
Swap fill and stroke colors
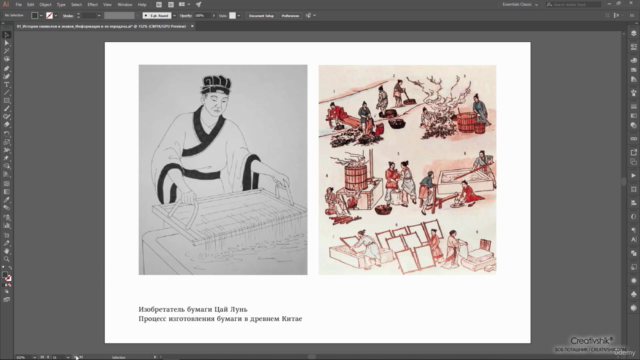point(10,268)
